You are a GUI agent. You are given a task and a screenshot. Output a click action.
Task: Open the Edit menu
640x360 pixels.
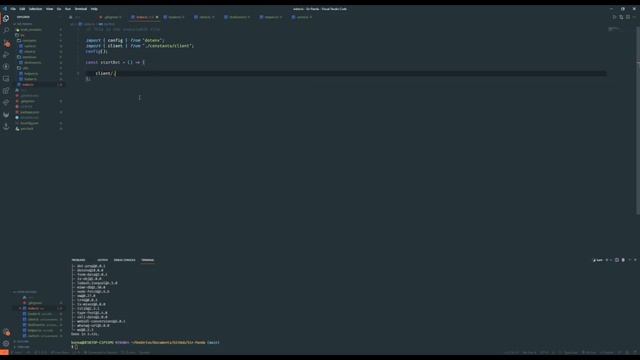pos(22,9)
